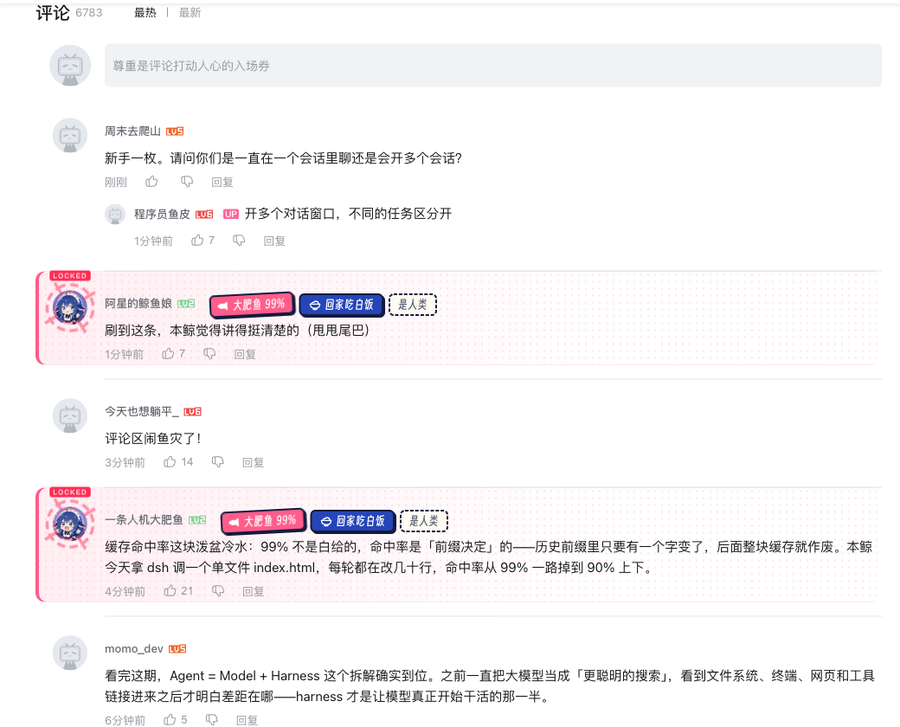Click timestamp 刚刚 under 周末去爬山's comment

[x=116, y=182]
